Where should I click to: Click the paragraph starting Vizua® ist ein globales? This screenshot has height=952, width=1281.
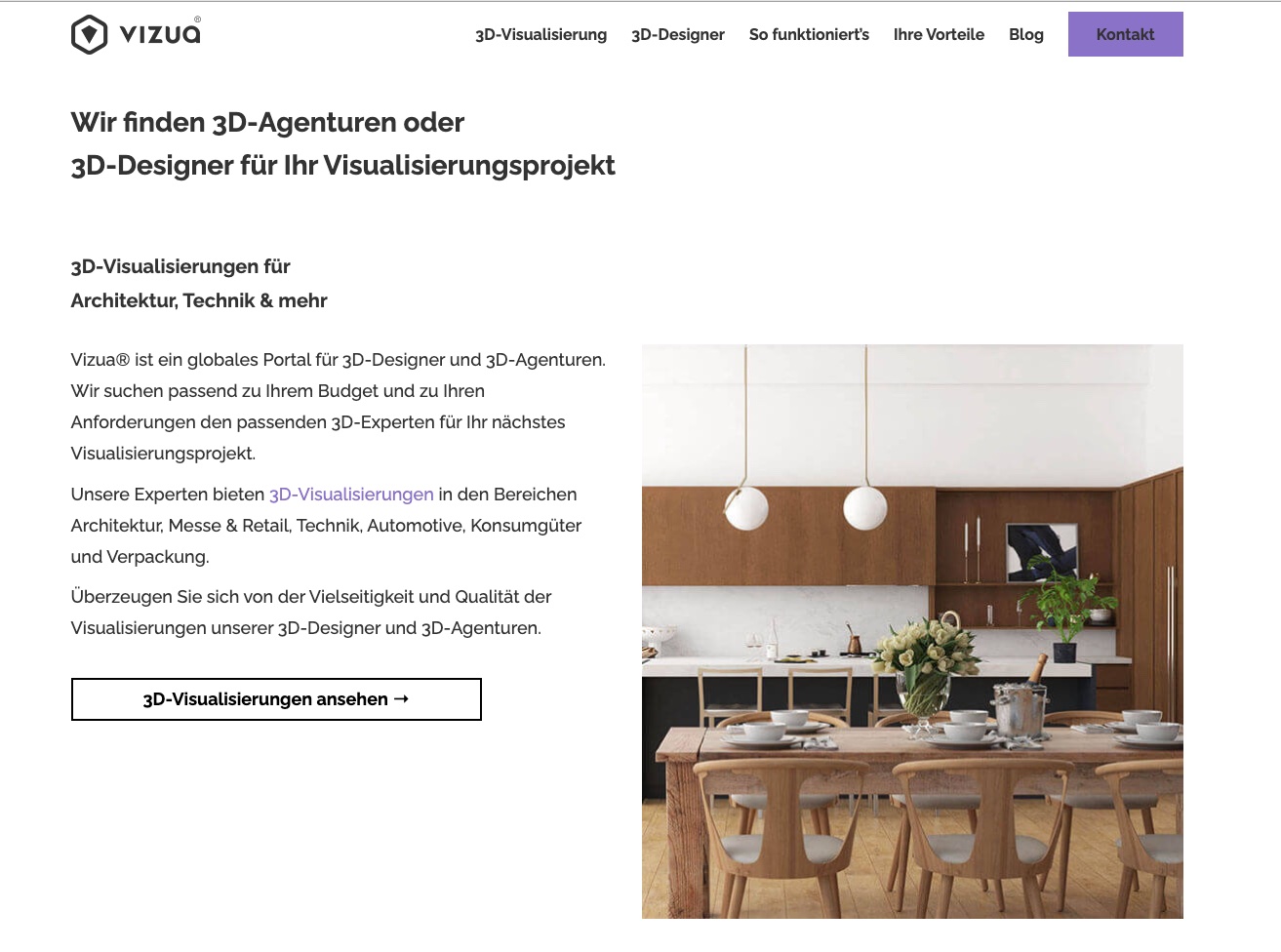coord(339,407)
